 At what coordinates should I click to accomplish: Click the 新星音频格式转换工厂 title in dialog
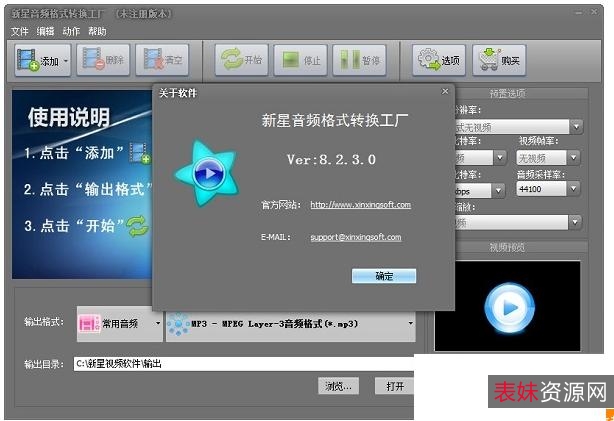tap(335, 120)
